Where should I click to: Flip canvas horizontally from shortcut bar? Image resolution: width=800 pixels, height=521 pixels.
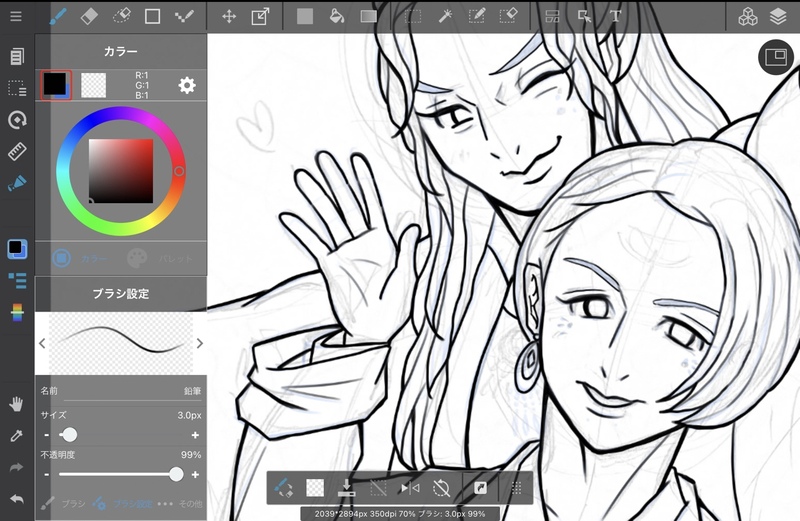(x=410, y=488)
